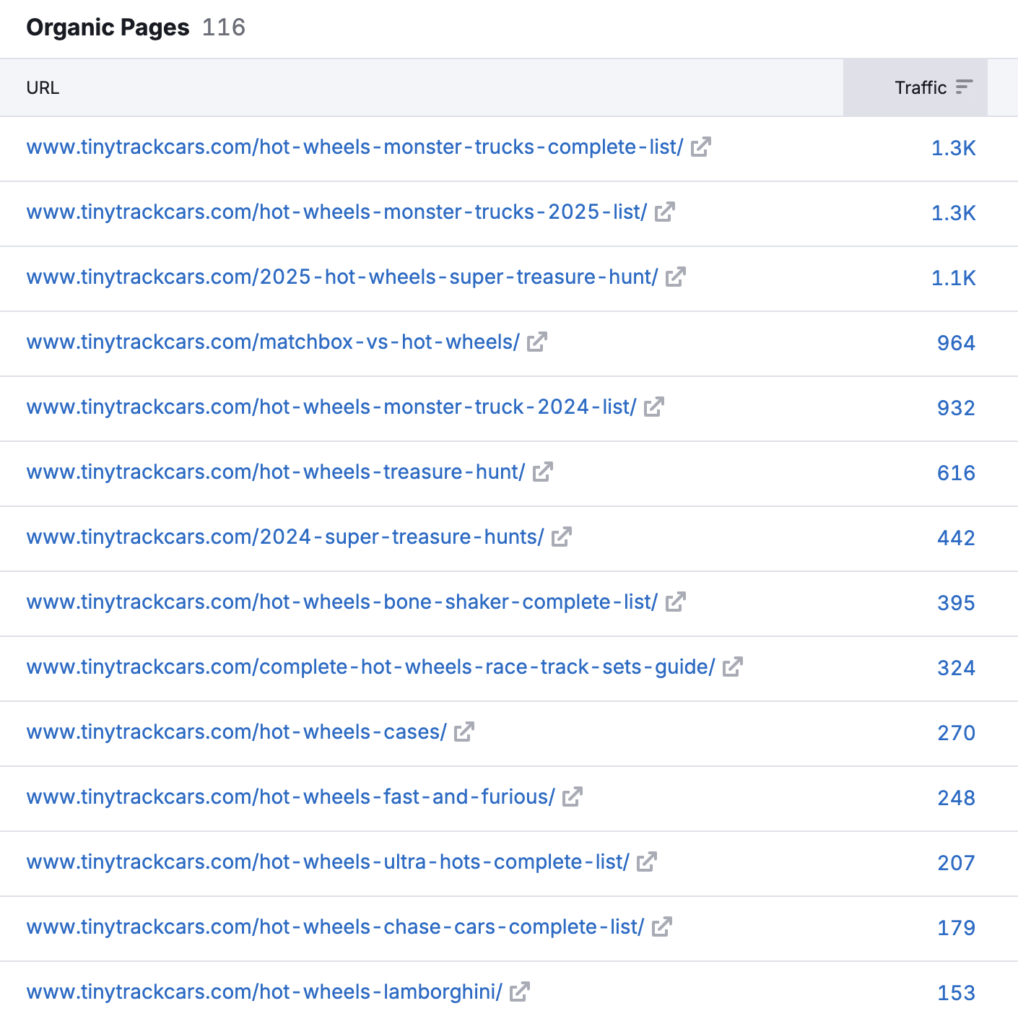Open the hot-wheels-bone-shaker-complete-list URL
The height and width of the screenshot is (1024, 1018).
pyautogui.click(x=342, y=602)
